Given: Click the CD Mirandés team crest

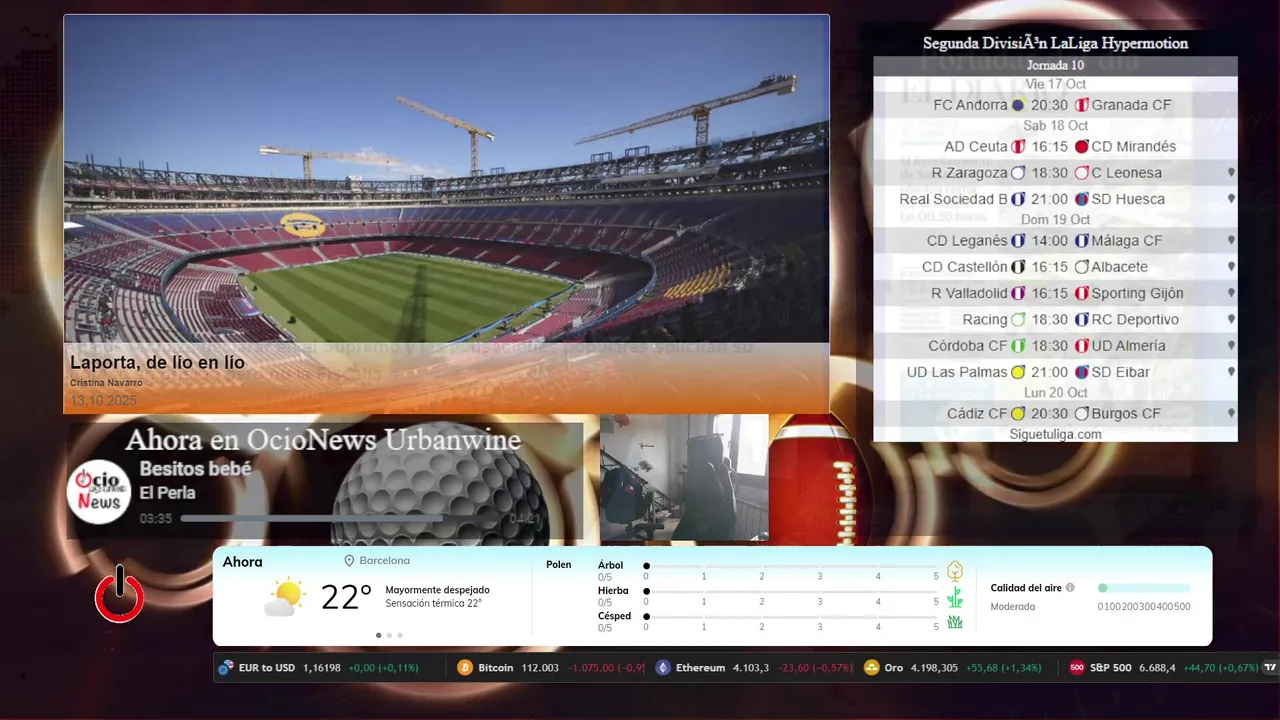Looking at the screenshot, I should coord(1081,147).
